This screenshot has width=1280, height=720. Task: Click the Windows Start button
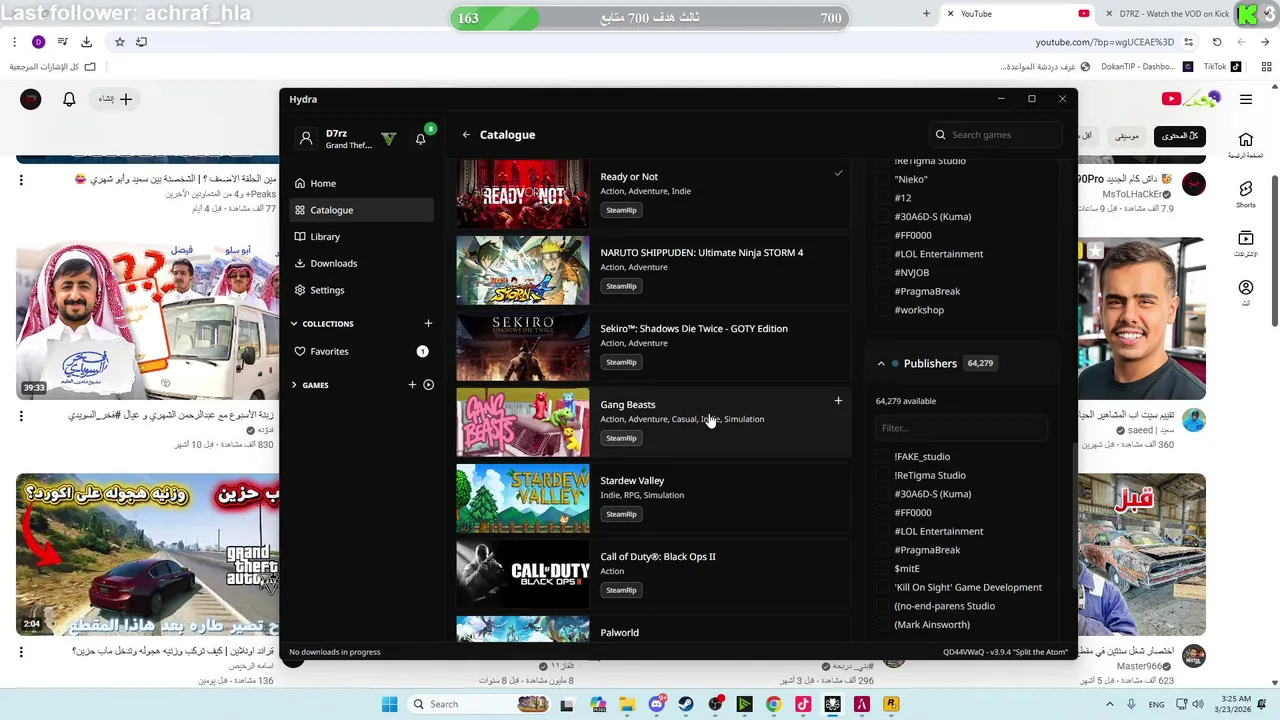(389, 704)
